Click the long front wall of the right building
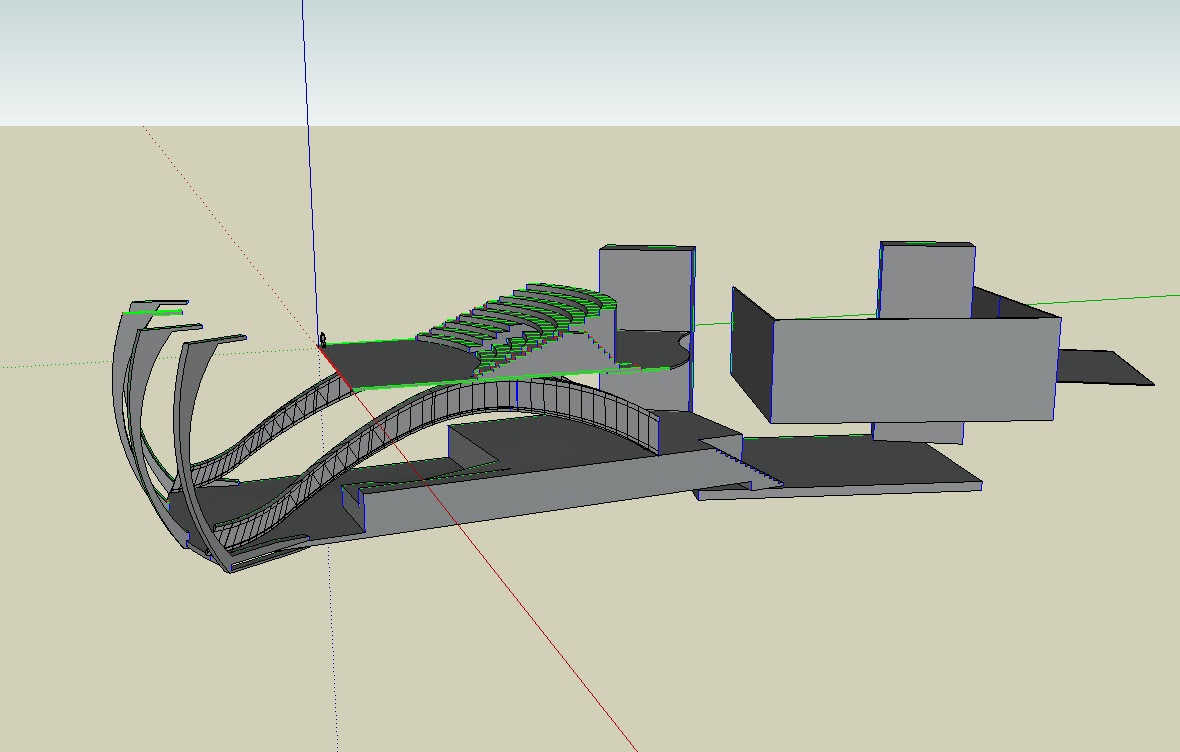The width and height of the screenshot is (1180, 752). click(x=914, y=369)
